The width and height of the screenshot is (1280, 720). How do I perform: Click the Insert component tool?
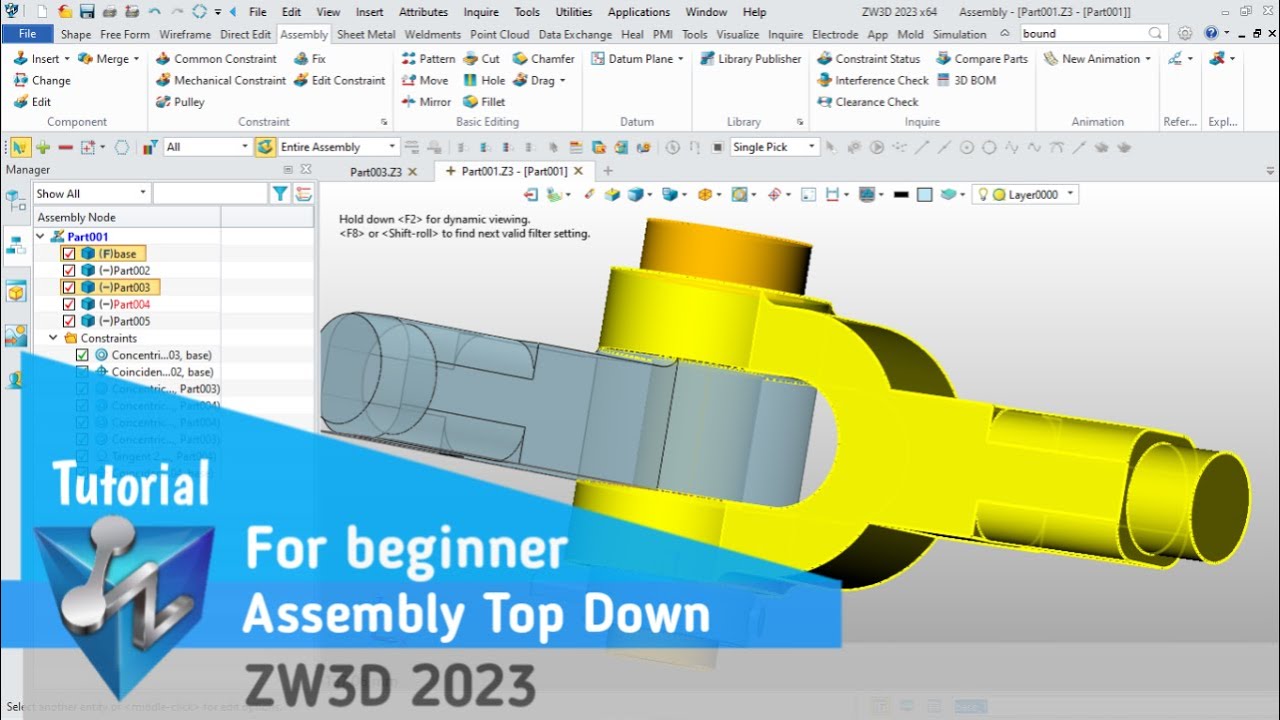[36, 59]
